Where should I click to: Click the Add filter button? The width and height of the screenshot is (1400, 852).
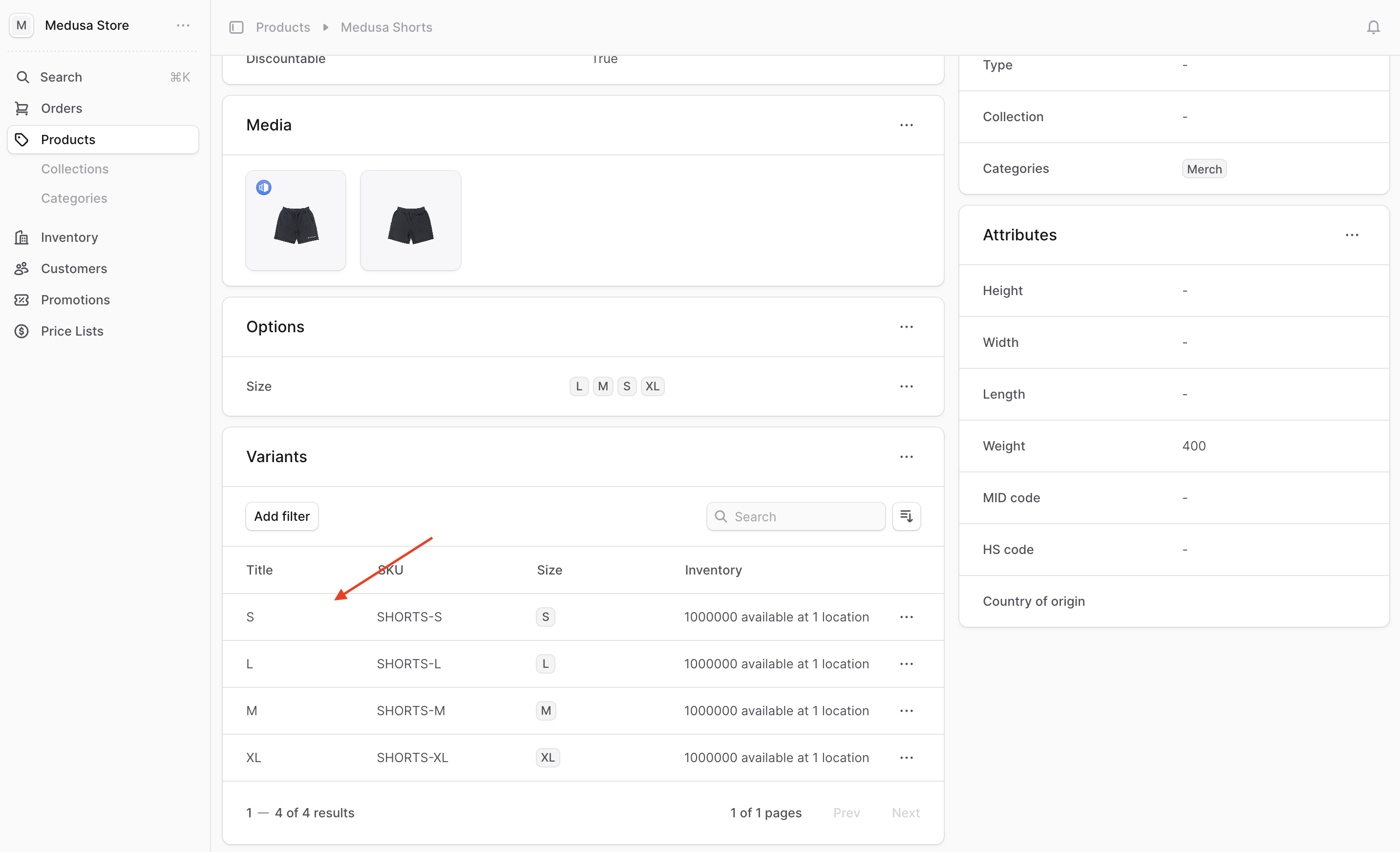281,516
